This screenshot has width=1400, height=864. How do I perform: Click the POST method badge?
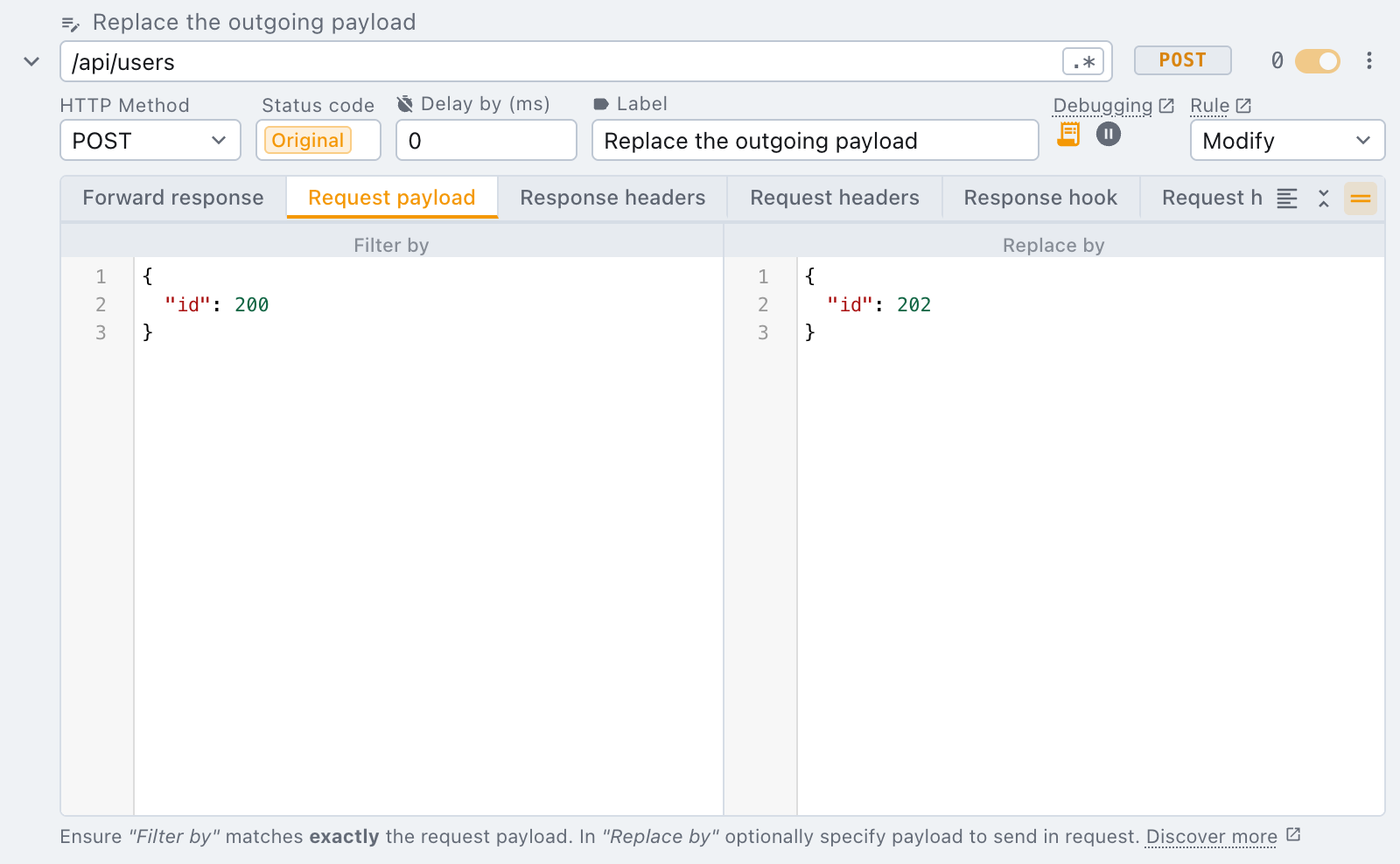click(1183, 60)
